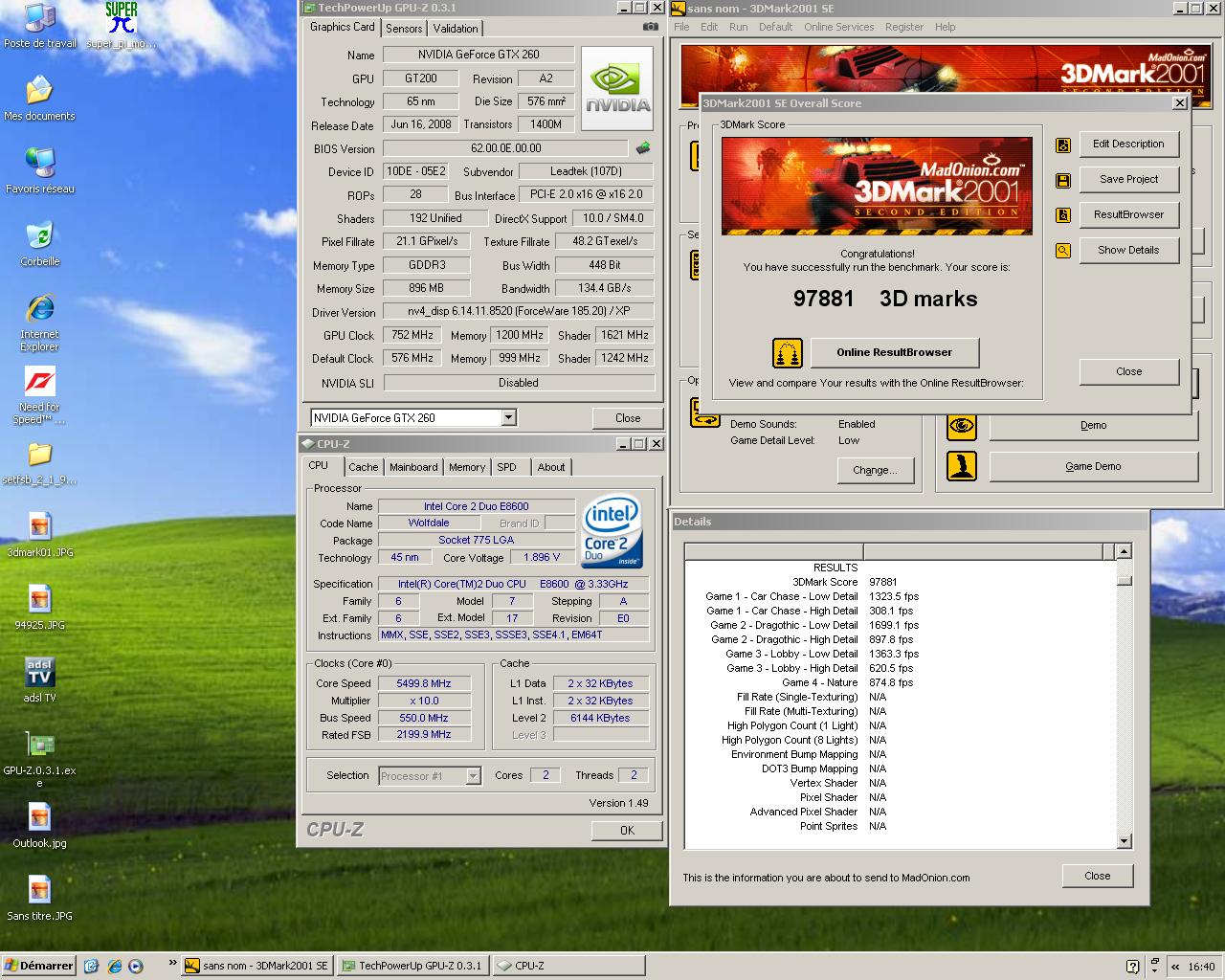Viewport: 1225px width, 980px height.
Task: Click Close in the Details window
Action: [1097, 876]
